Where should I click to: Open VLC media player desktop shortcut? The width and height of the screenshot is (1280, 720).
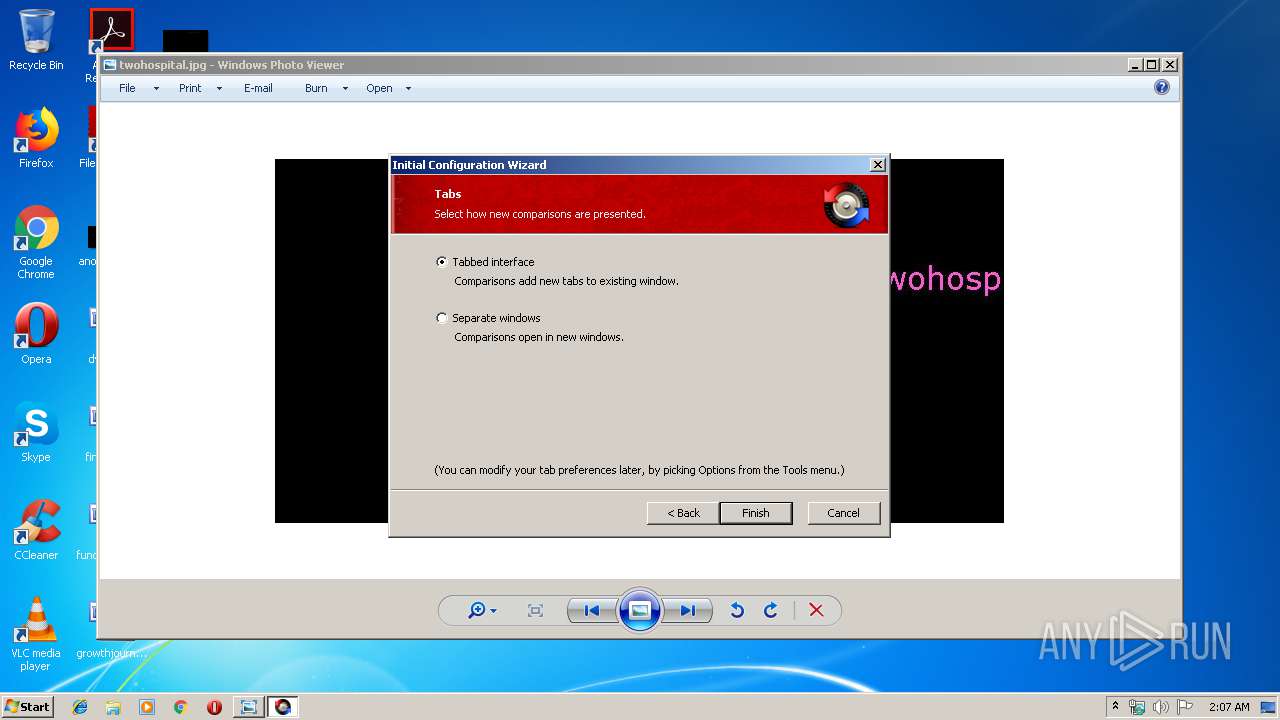[36, 634]
